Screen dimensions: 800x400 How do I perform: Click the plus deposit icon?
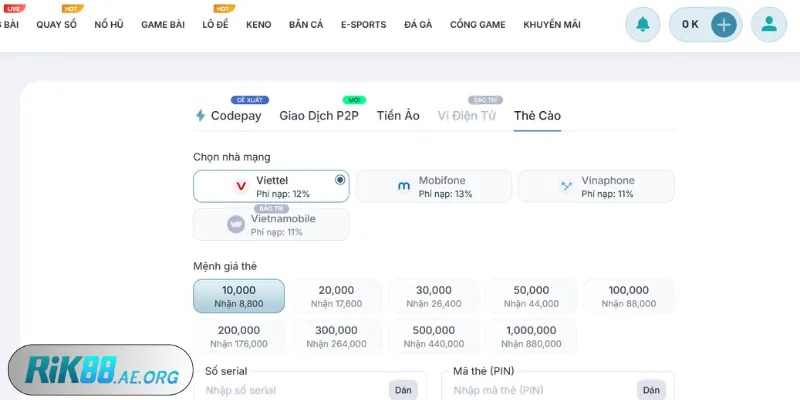point(724,24)
